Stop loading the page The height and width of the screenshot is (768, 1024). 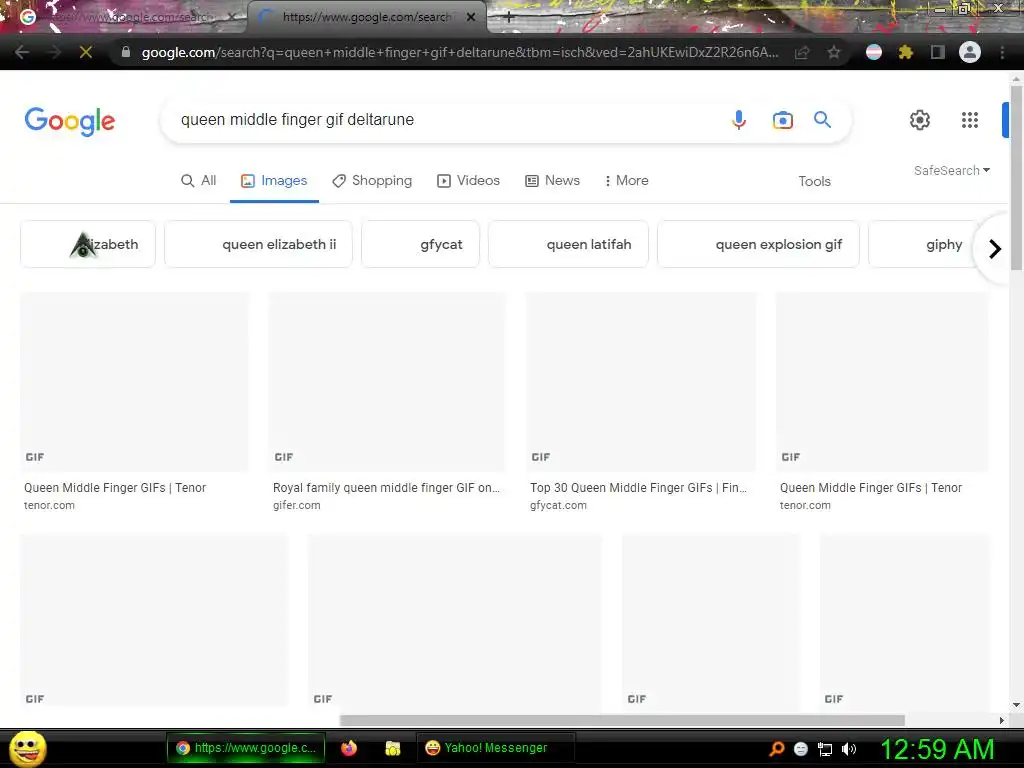(x=86, y=52)
